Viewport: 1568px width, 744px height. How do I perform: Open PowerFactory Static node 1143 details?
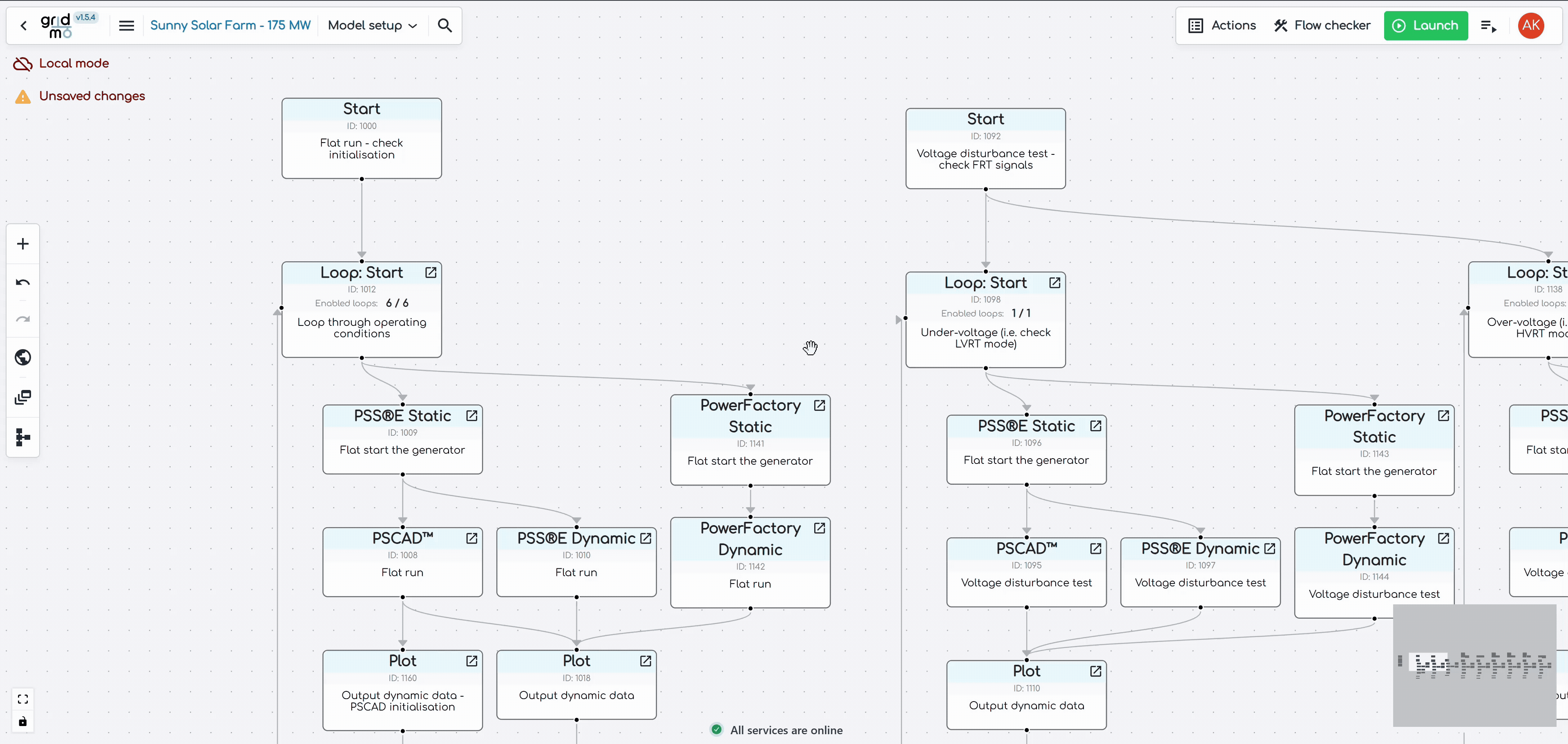pos(1443,416)
